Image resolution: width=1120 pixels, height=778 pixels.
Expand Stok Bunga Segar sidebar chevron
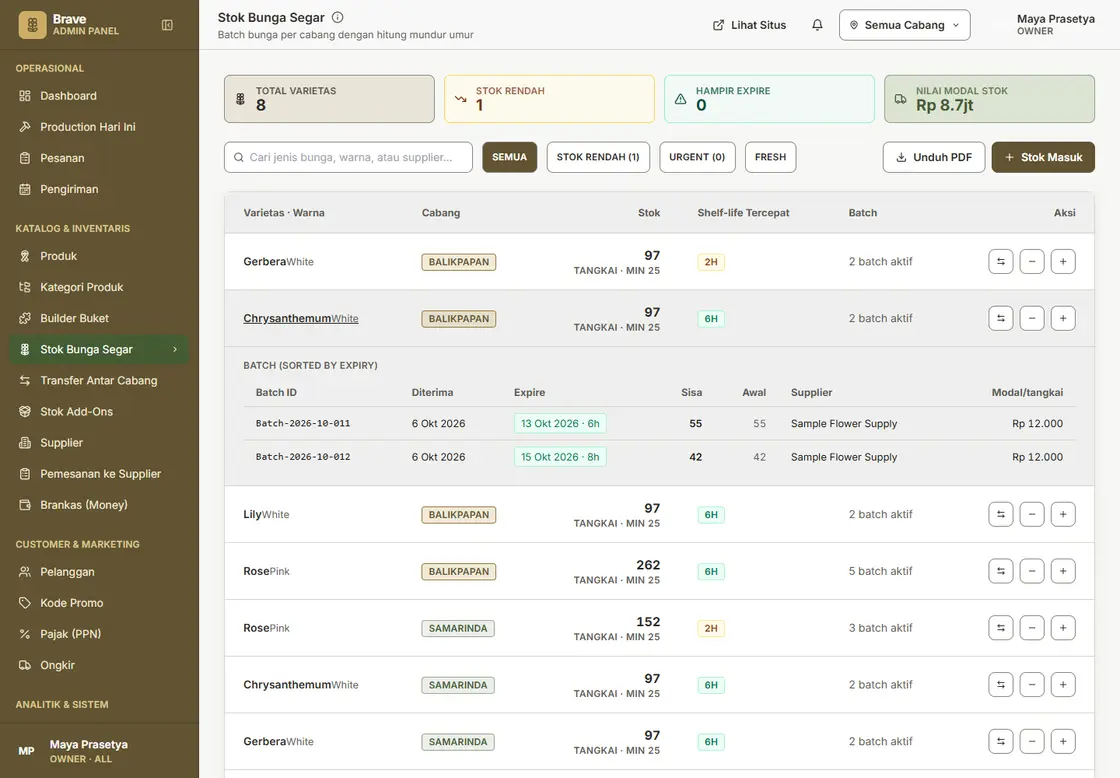[x=175, y=349]
